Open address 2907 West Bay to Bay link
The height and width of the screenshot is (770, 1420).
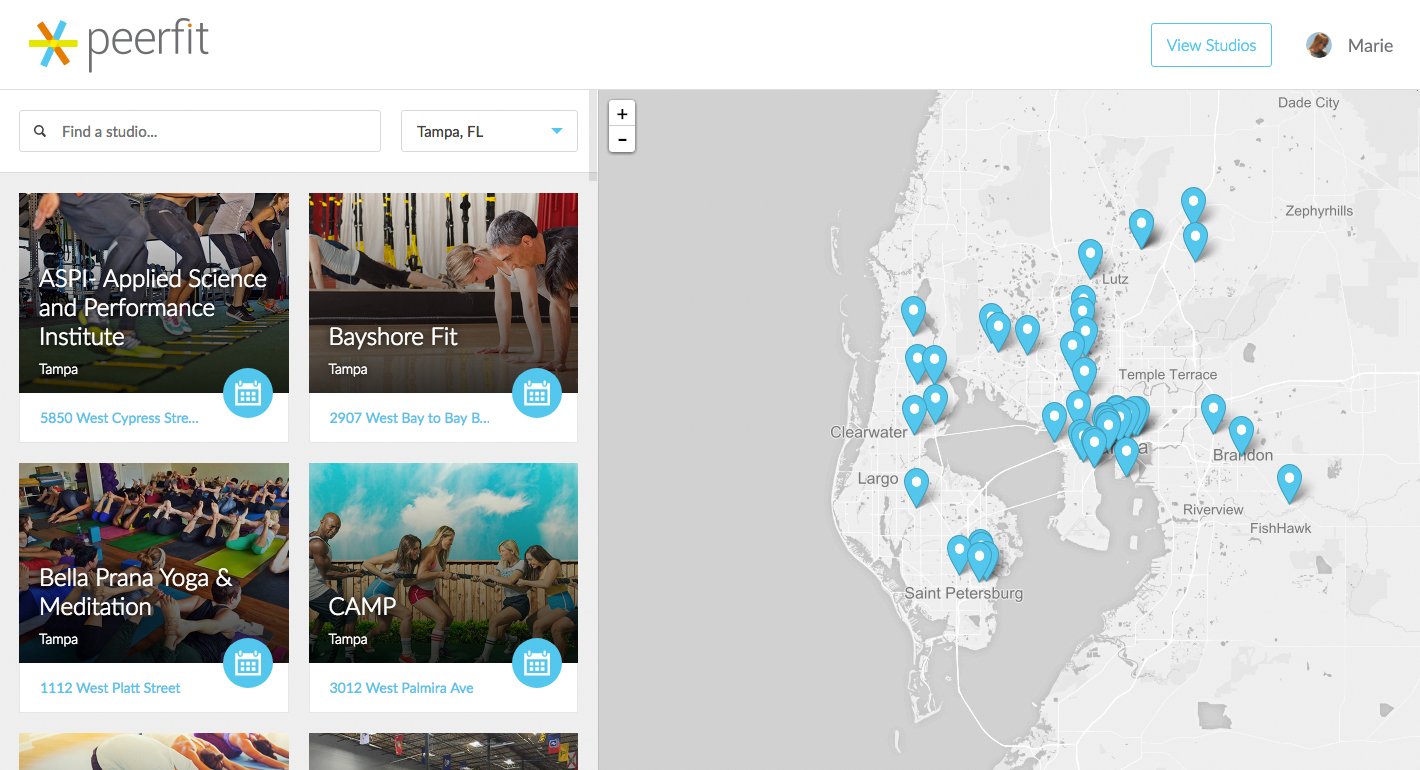pos(409,418)
